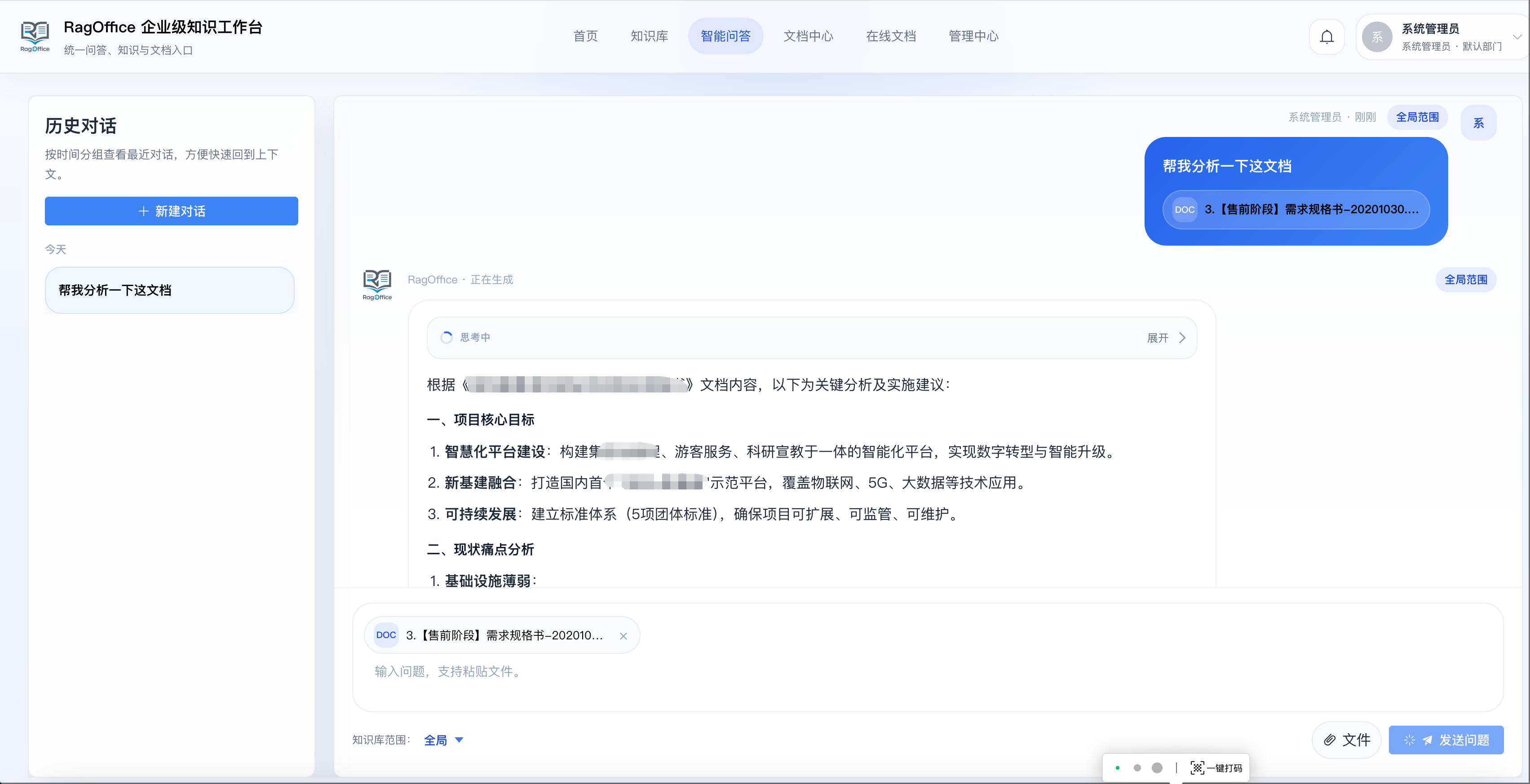
Task: Toggle the green dot in the masking bar
Action: point(1118,767)
